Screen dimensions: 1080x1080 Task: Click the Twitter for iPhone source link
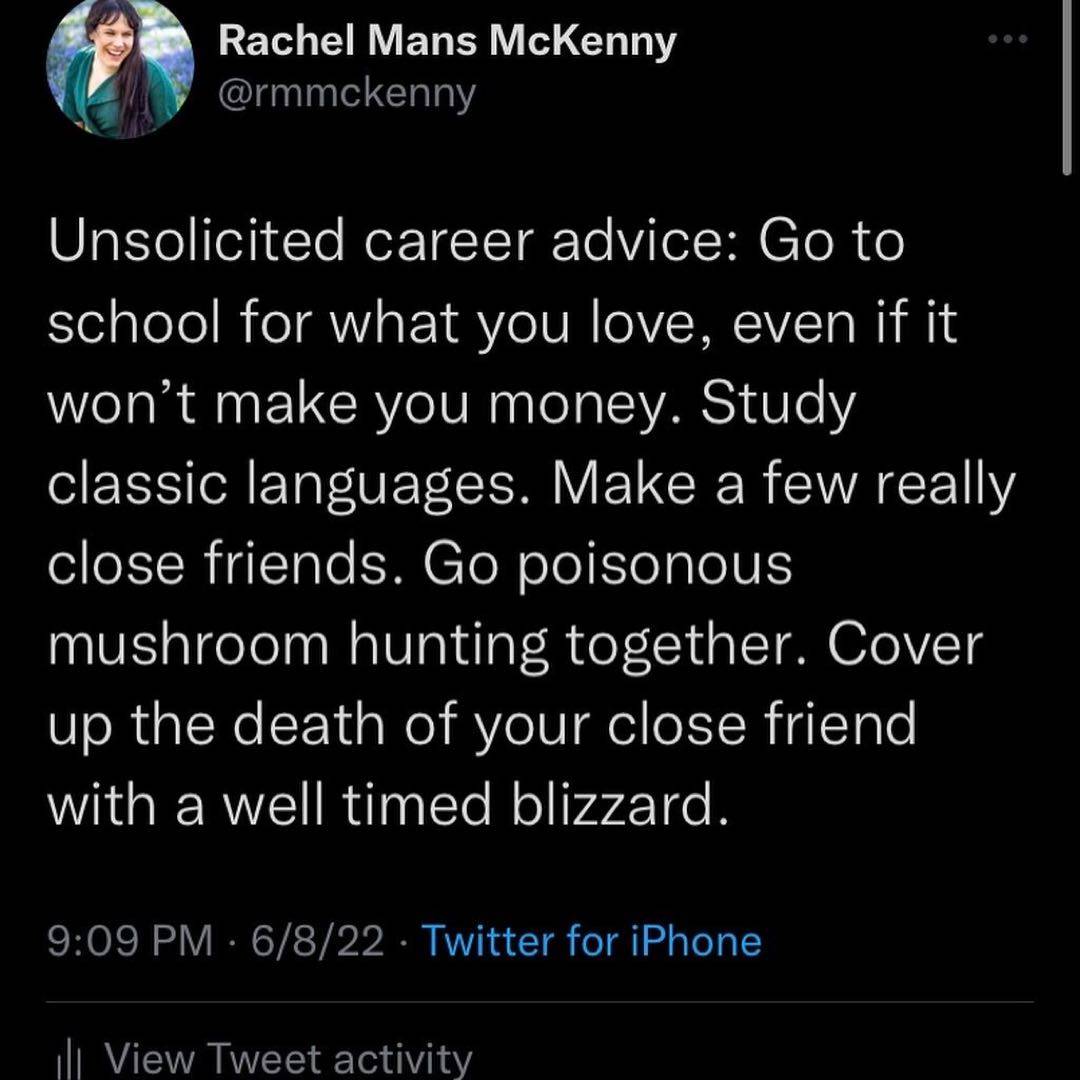pos(591,941)
